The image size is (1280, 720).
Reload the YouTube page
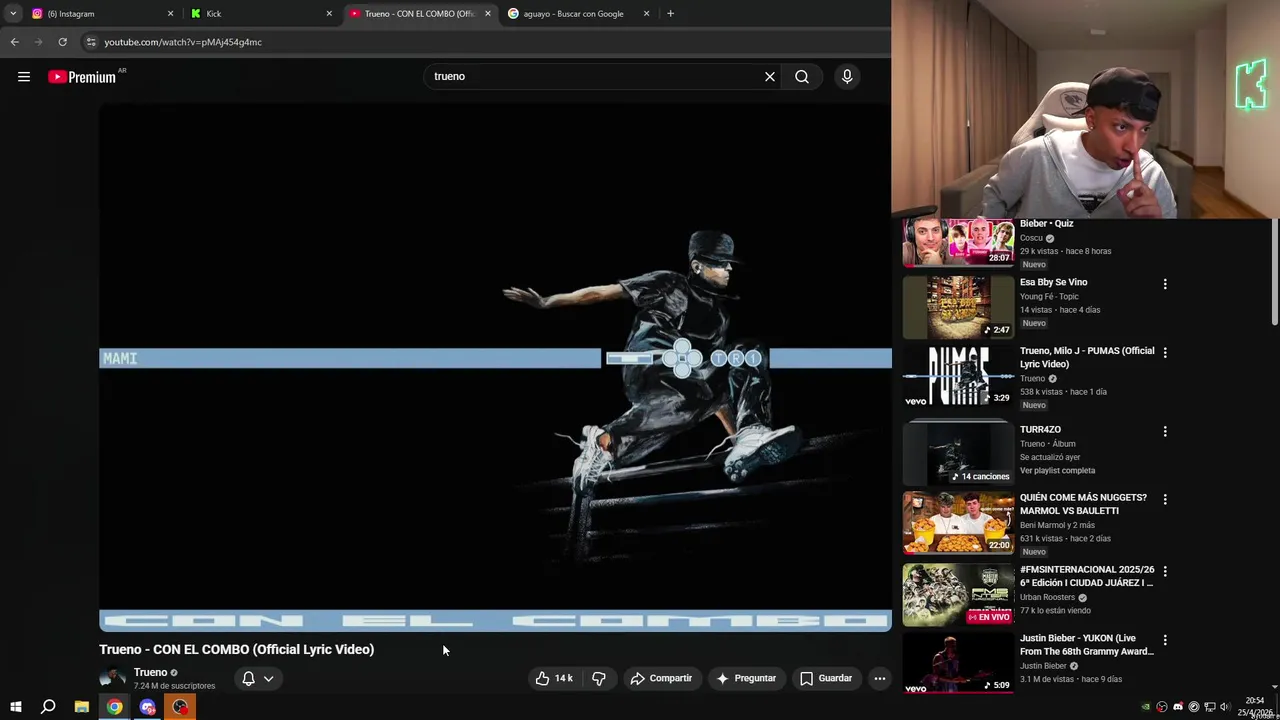(x=62, y=42)
